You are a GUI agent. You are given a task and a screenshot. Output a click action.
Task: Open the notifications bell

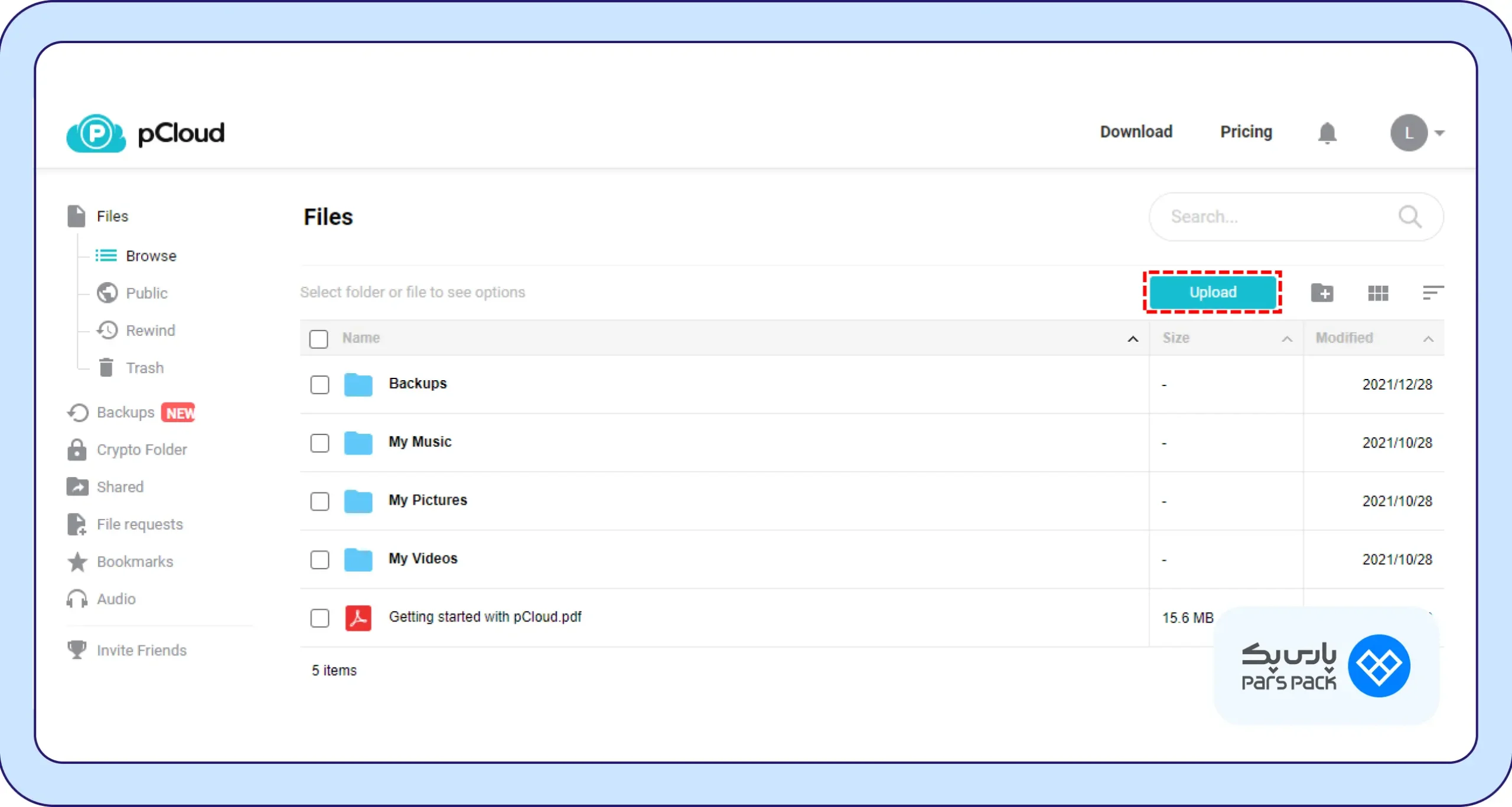click(1327, 133)
